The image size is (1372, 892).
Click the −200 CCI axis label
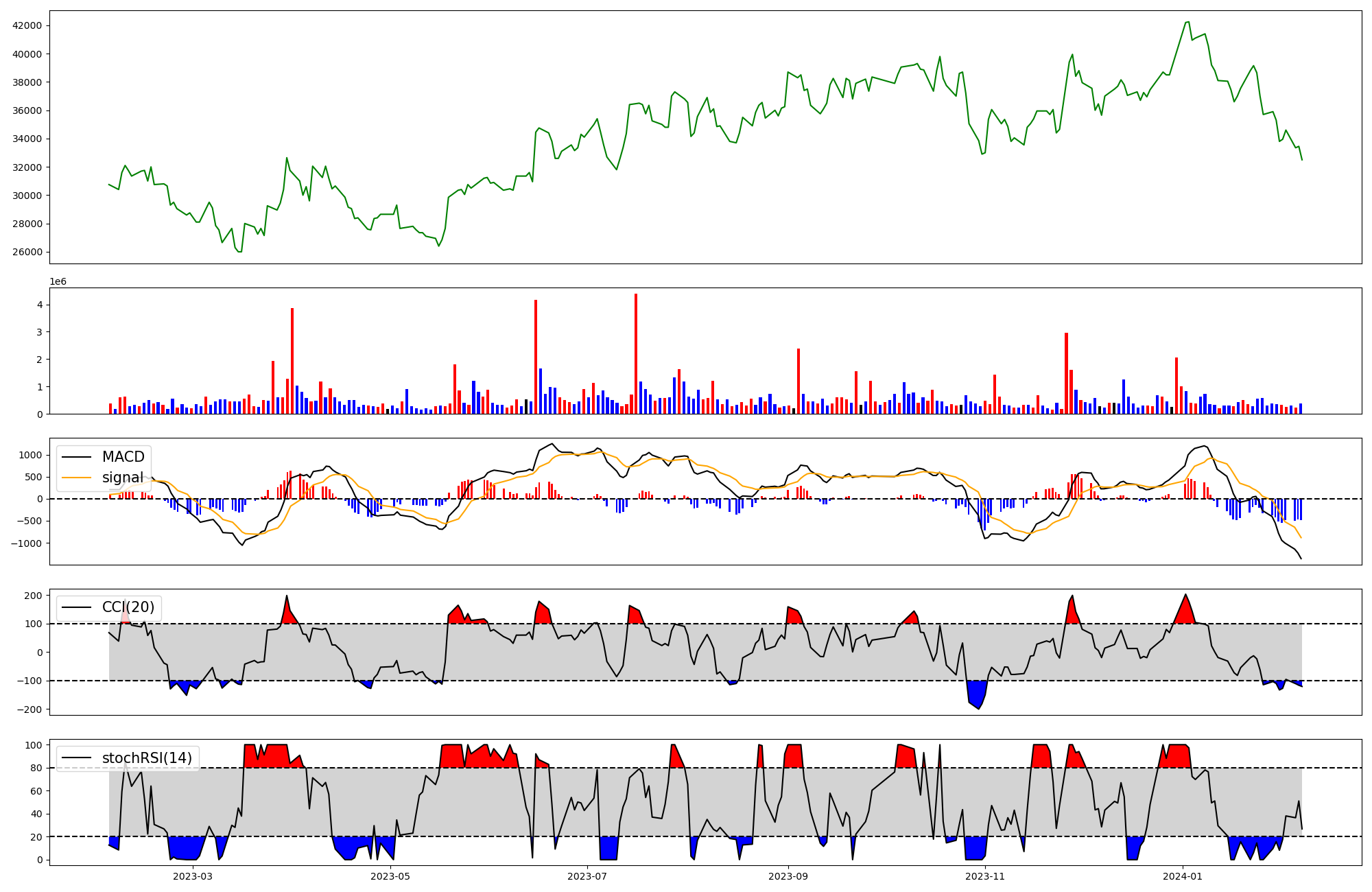point(29,709)
